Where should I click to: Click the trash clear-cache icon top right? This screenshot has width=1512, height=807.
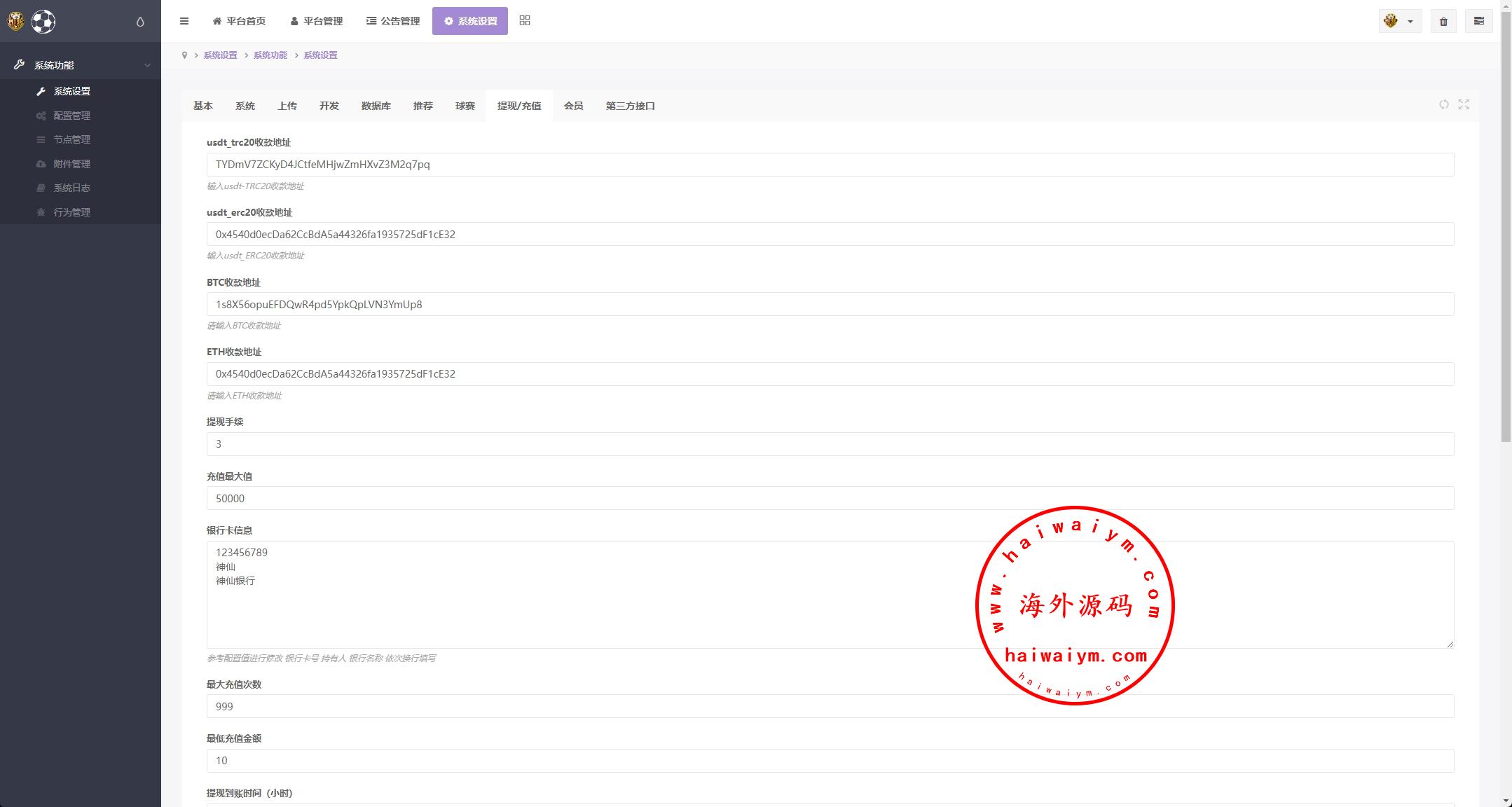tap(1443, 22)
